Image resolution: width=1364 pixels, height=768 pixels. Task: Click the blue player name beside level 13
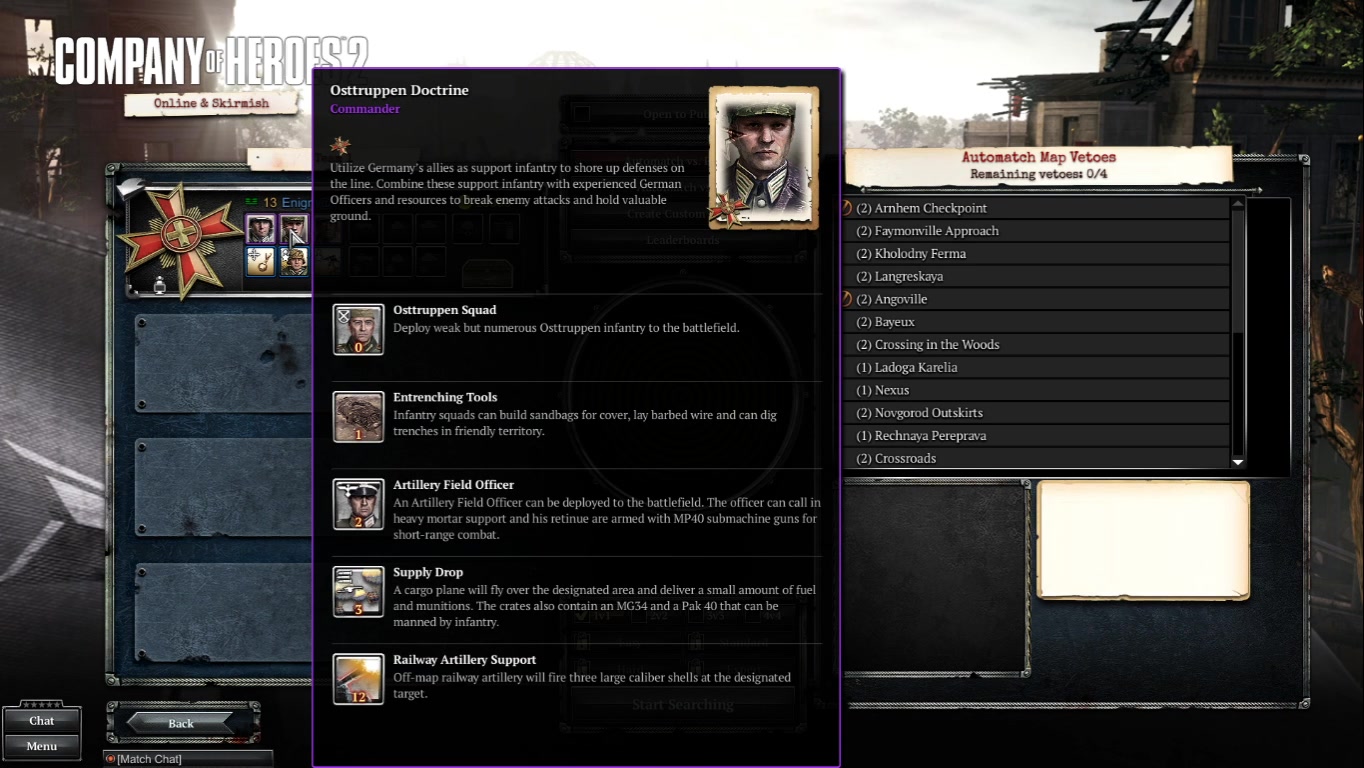click(296, 203)
